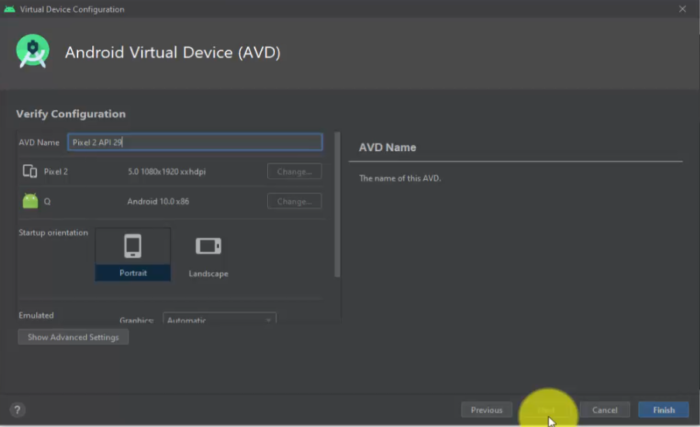Click the configuration panel vertical scrollbar
The width and height of the screenshot is (700, 427).
337,205
